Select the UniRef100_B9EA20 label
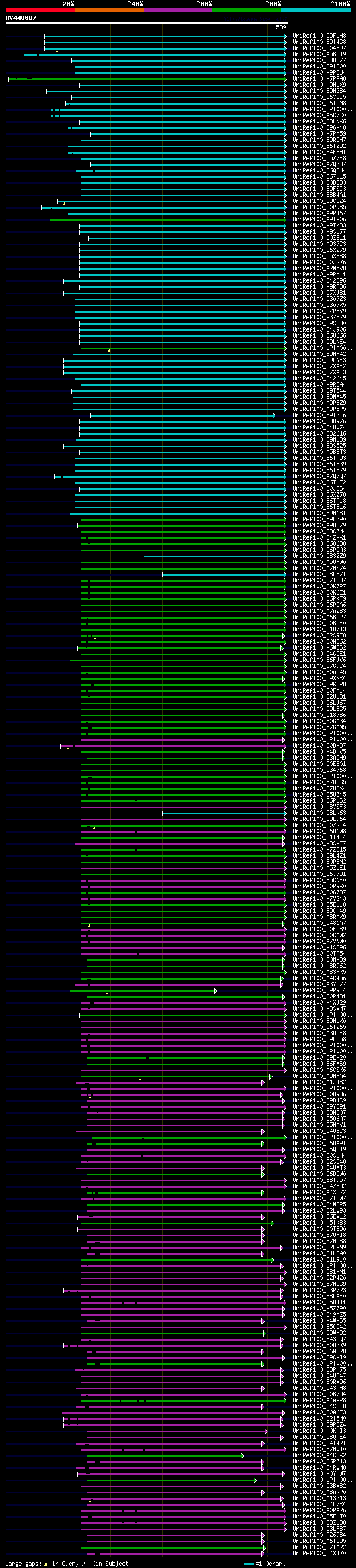The image size is (356, 1568). (x=319, y=1057)
